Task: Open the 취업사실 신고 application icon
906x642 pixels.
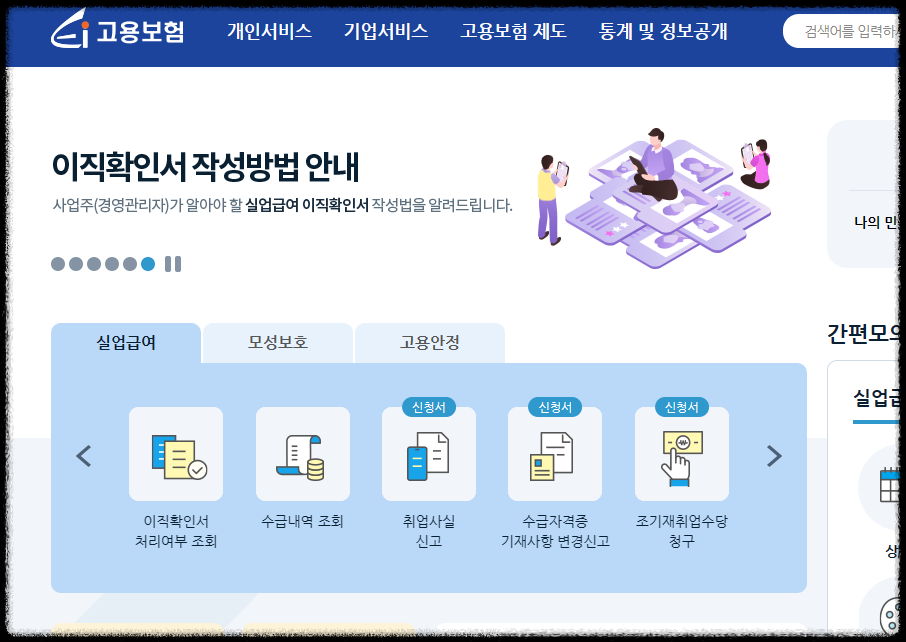Action: (x=429, y=456)
